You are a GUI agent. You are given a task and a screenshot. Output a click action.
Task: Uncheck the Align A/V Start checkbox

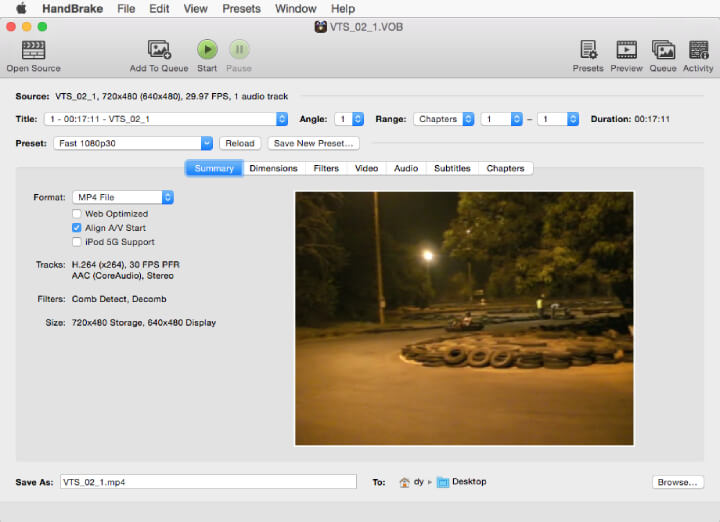[77, 228]
